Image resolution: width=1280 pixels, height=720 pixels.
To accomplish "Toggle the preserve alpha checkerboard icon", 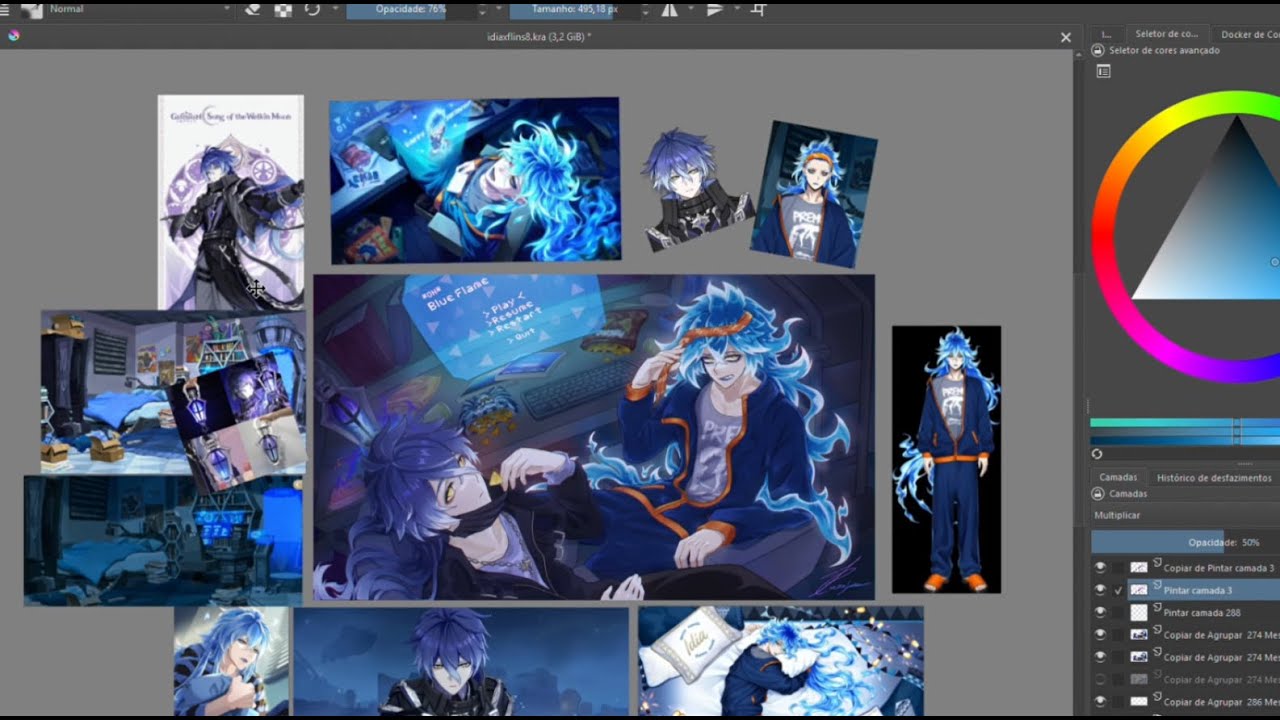I will pos(283,9).
